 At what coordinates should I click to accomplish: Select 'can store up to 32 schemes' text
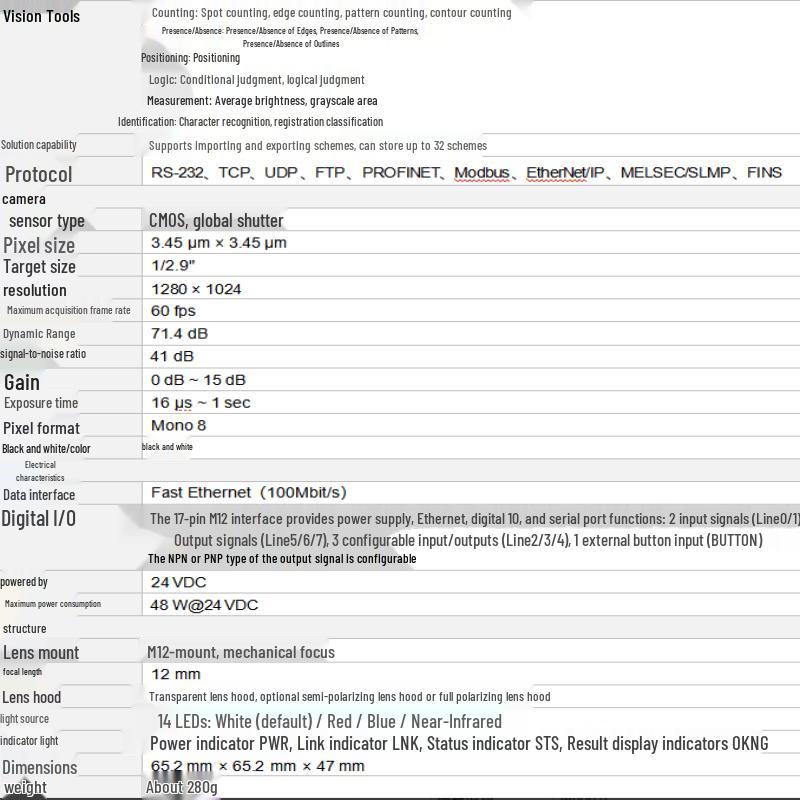(423, 146)
